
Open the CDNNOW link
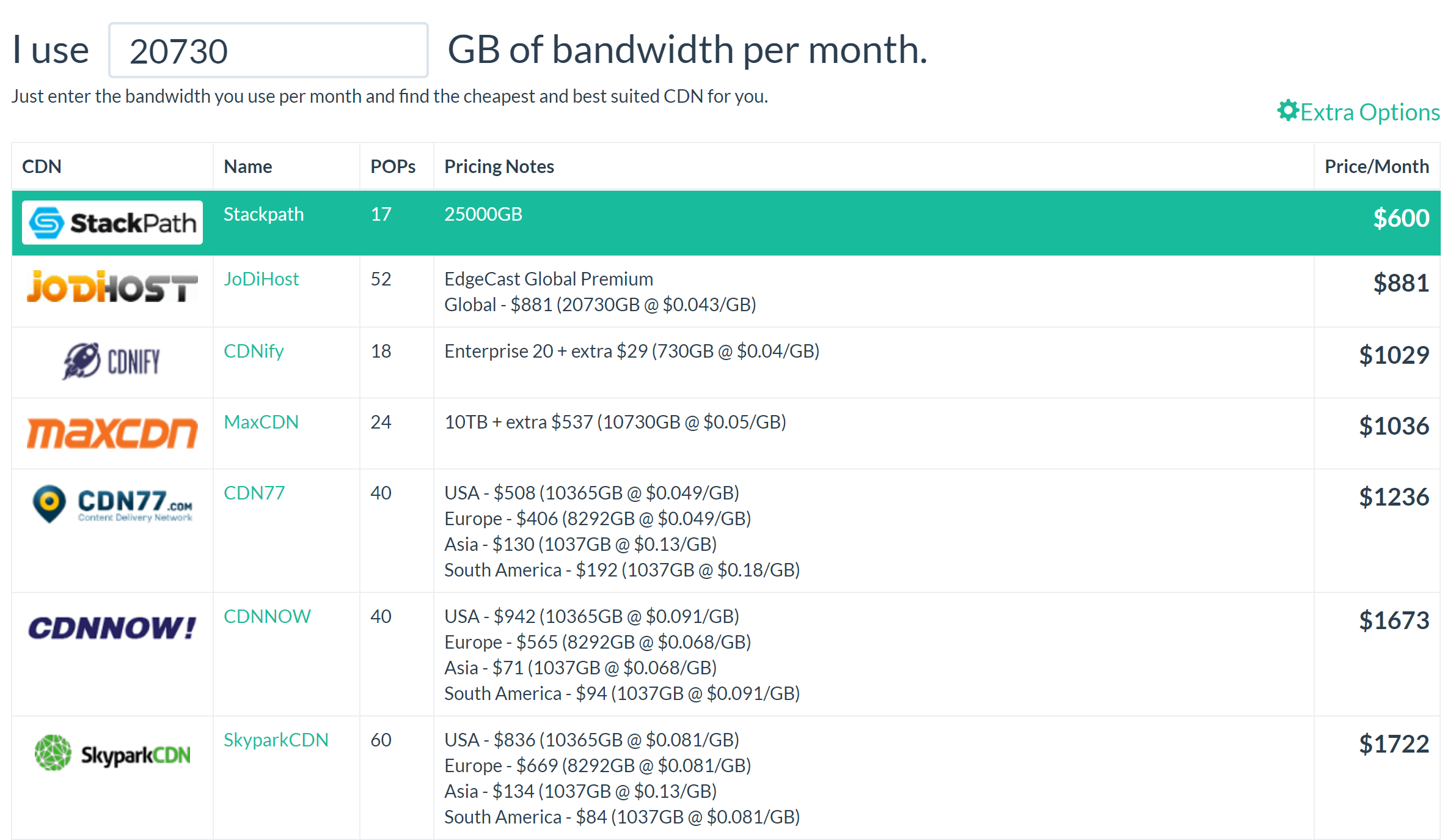pyautogui.click(x=267, y=617)
